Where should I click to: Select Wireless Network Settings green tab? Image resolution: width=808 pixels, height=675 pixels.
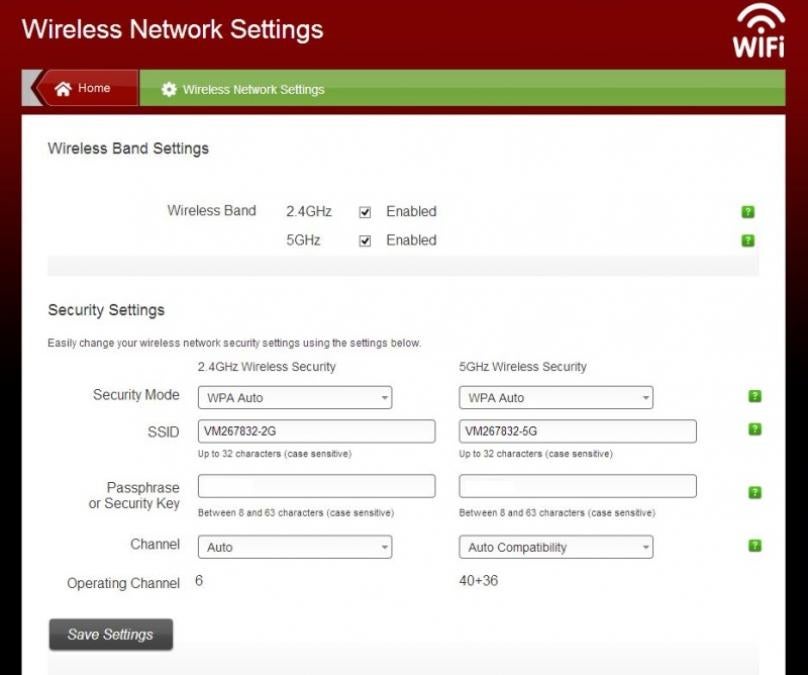coord(462,89)
